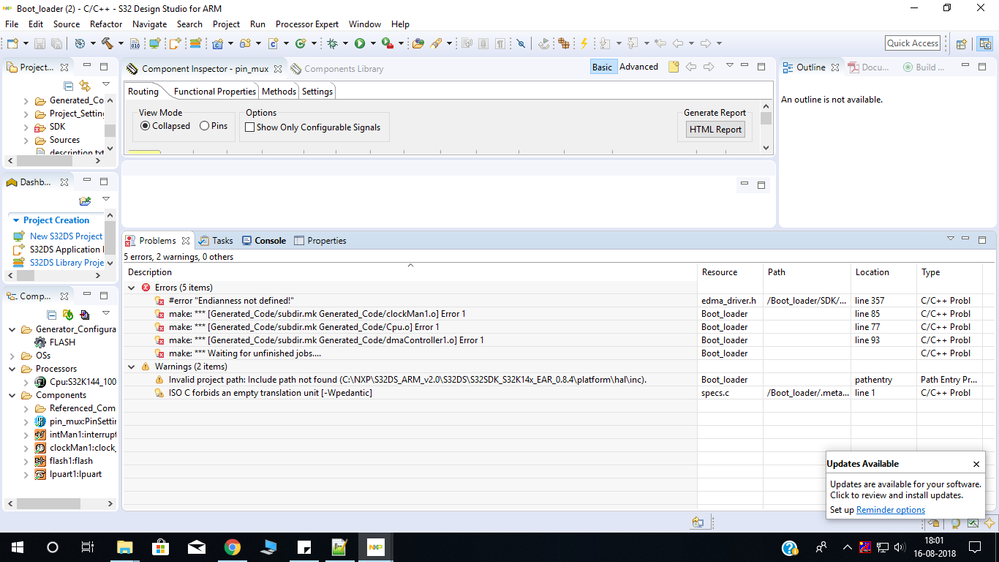
Task: Close the Updates Available popup
Action: click(x=976, y=464)
